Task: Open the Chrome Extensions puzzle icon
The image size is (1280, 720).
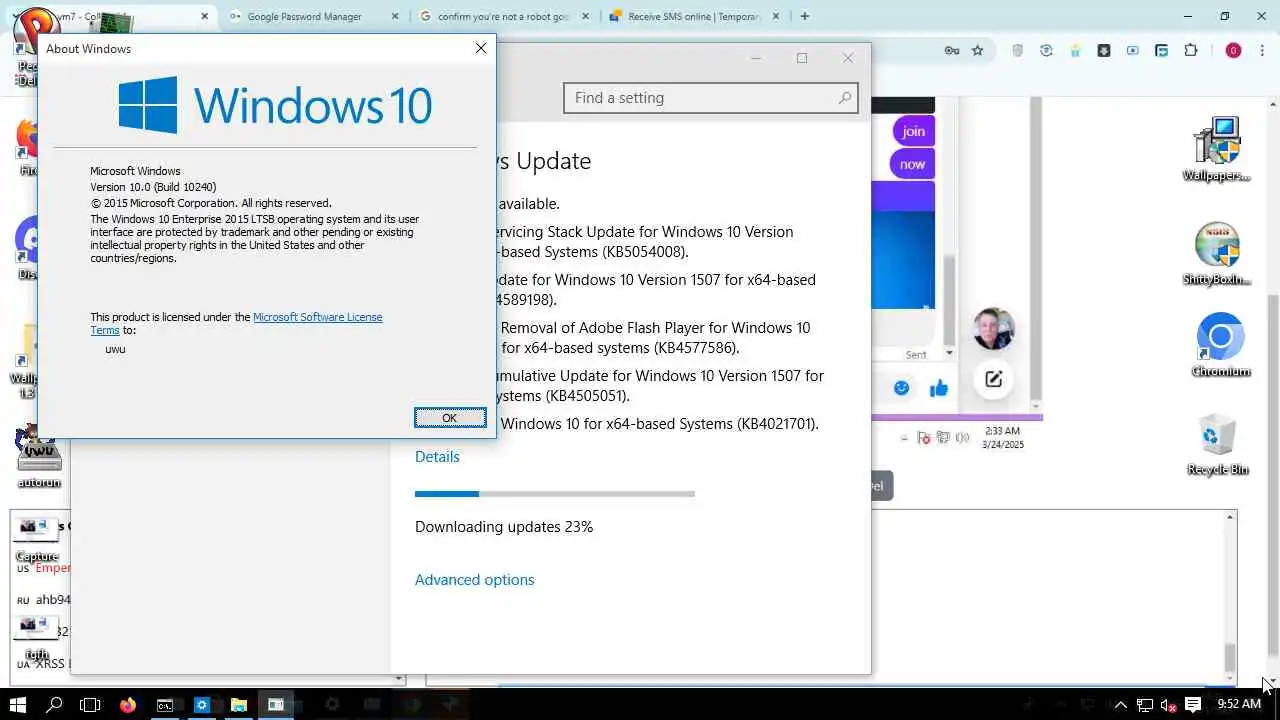Action: (x=1191, y=51)
